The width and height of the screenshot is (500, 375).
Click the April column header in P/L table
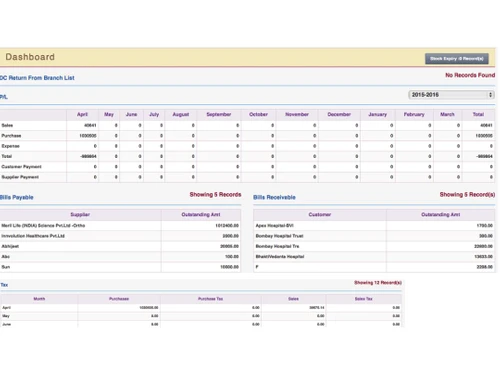(82, 114)
